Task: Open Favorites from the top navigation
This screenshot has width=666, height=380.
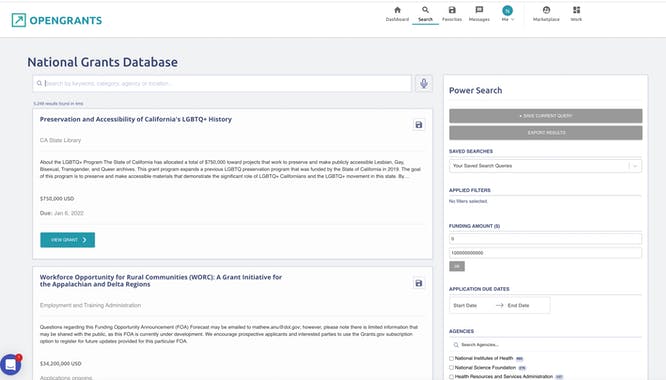Action: coord(452,14)
